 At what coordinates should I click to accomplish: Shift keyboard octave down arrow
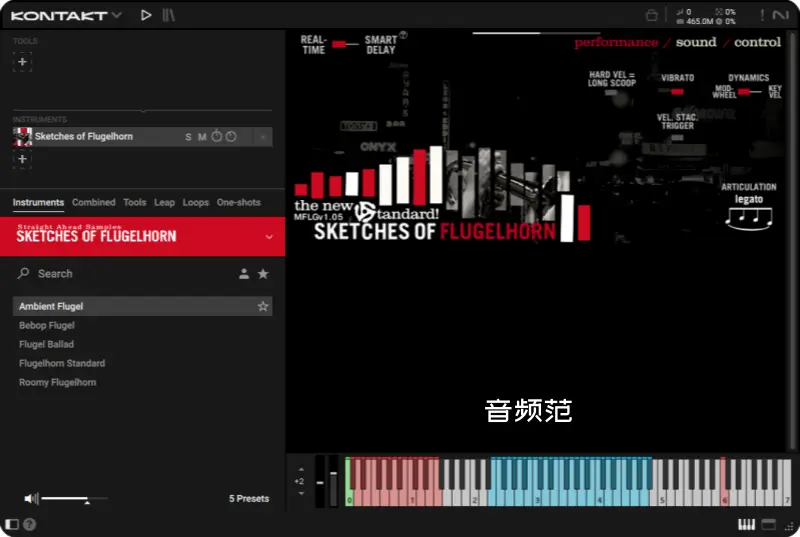pos(301,493)
